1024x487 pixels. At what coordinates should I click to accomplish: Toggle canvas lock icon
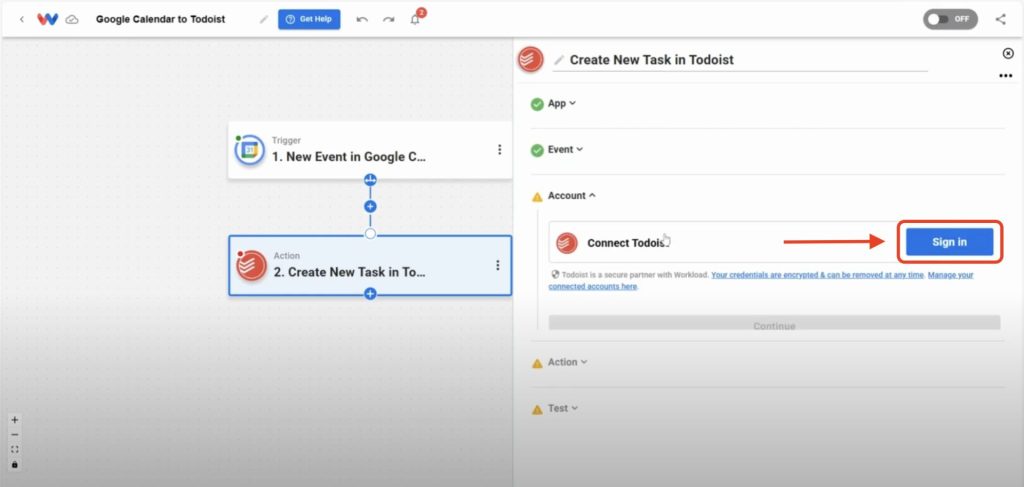15,465
